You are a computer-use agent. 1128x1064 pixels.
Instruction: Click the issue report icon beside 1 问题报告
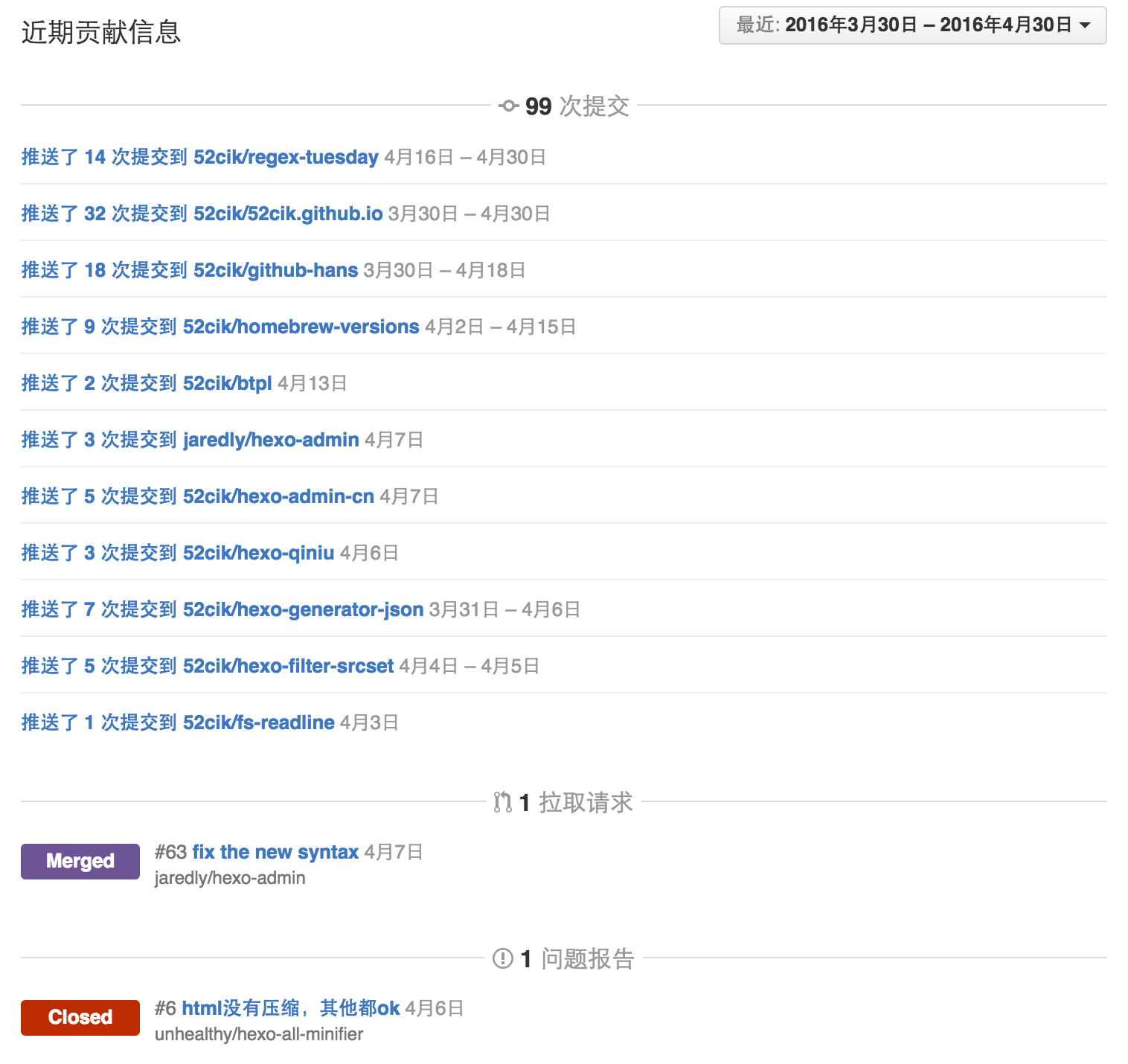[x=503, y=958]
